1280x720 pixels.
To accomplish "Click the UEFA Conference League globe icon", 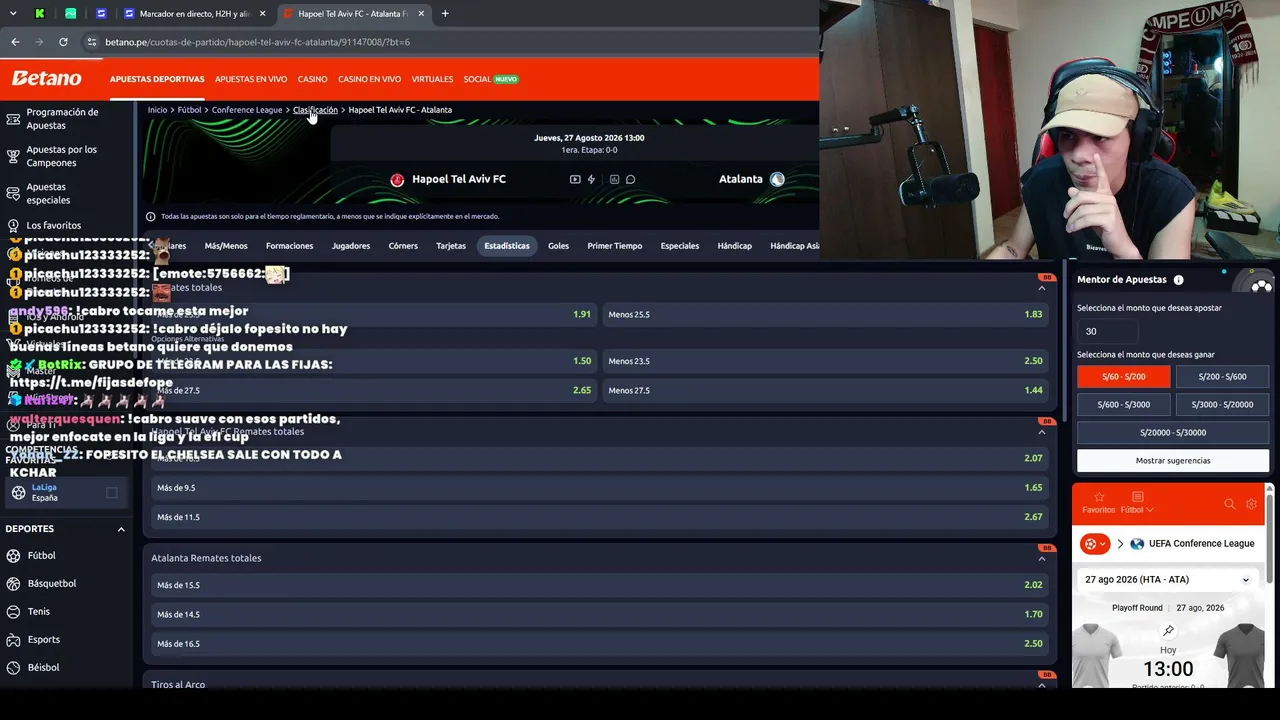I will pos(1137,544).
